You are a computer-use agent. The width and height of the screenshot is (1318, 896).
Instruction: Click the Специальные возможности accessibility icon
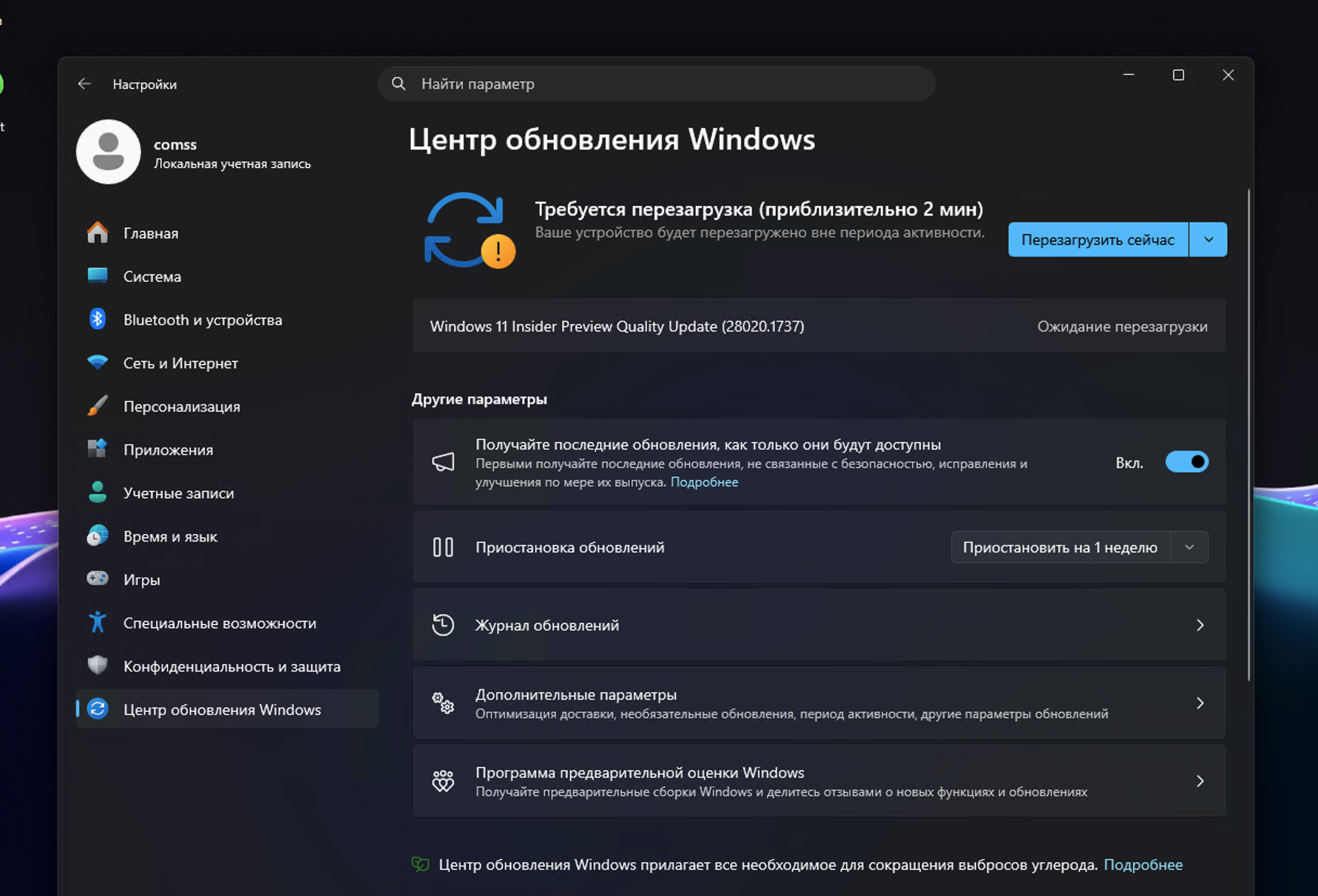pos(98,622)
